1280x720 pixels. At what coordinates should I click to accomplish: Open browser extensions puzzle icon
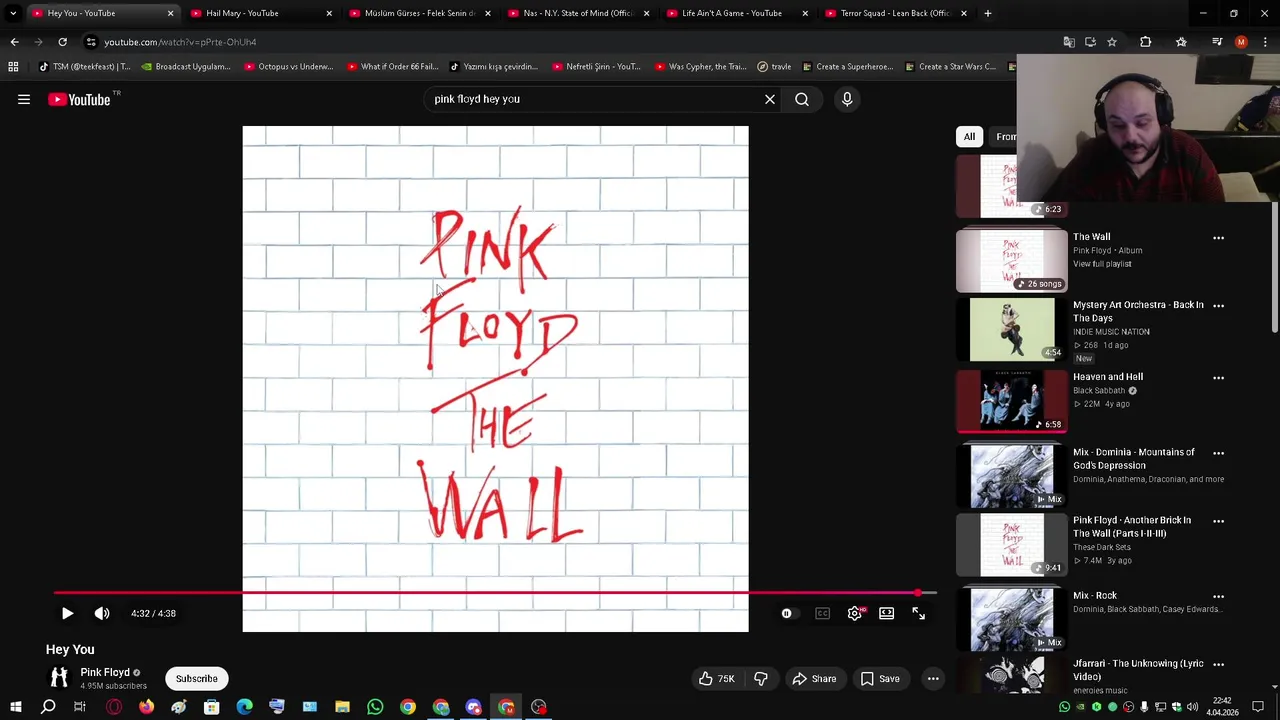[1146, 42]
